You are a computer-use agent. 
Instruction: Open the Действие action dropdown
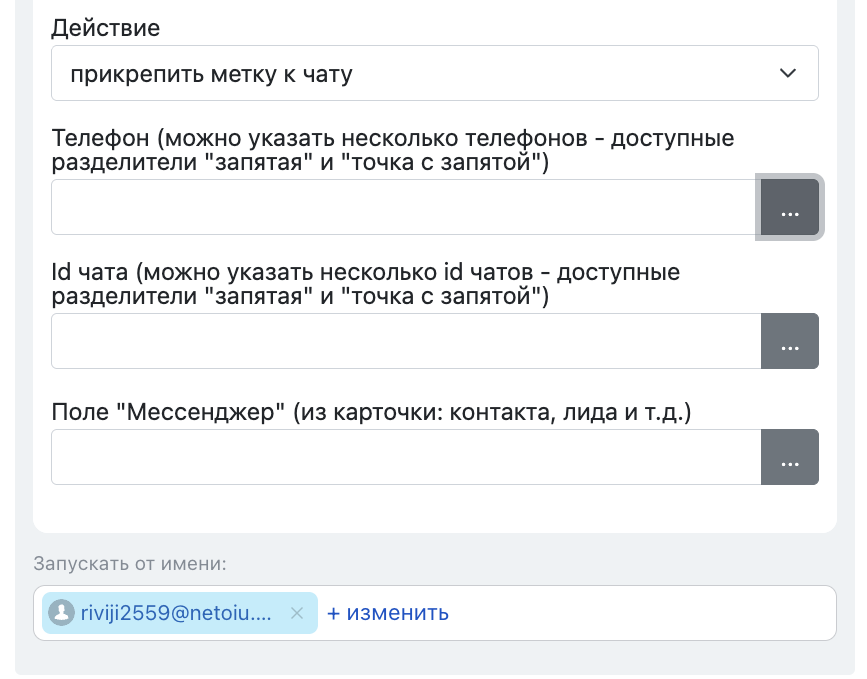tap(434, 73)
